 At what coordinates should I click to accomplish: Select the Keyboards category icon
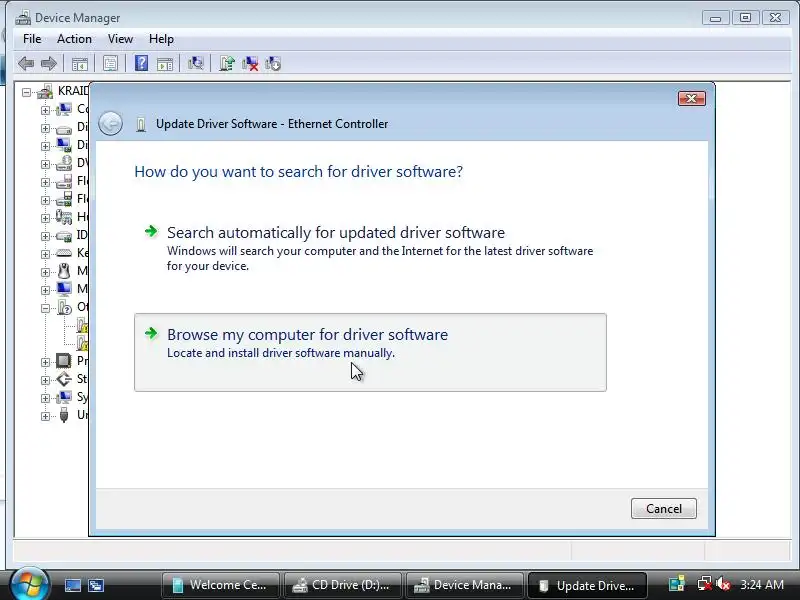[x=64, y=253]
